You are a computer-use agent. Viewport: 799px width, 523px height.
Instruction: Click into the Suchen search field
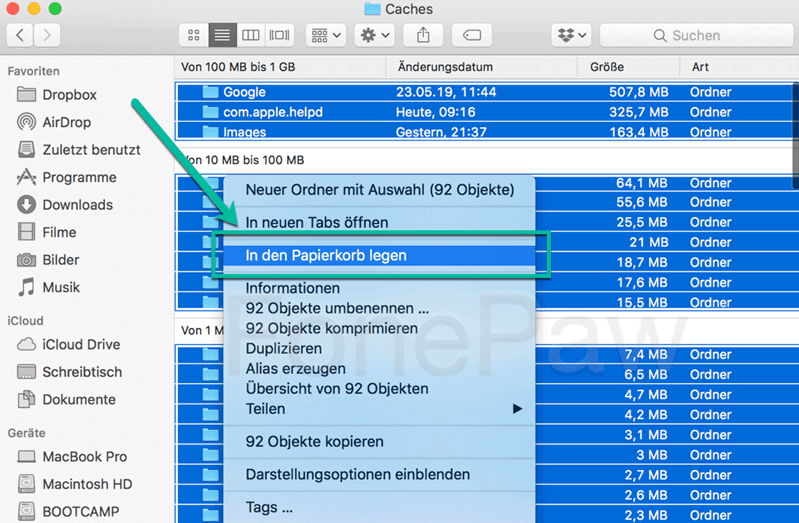pos(696,35)
